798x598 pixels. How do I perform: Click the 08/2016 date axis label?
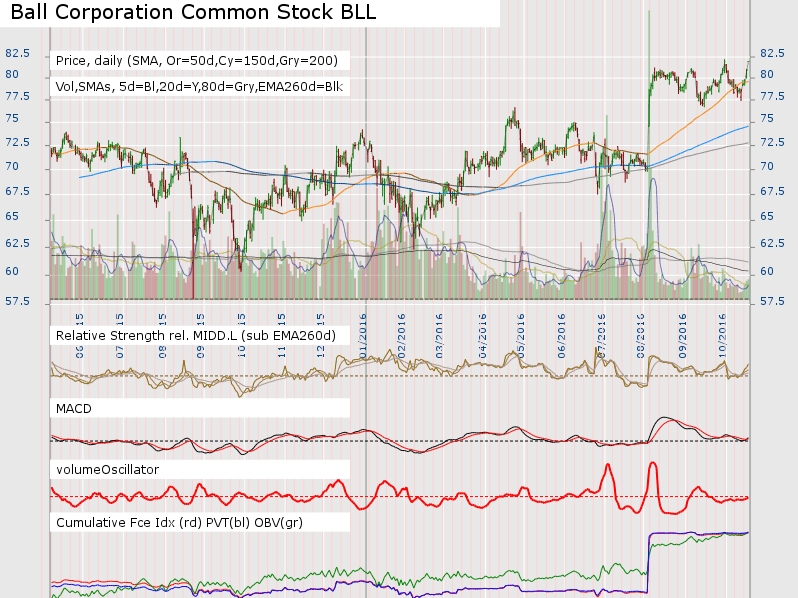tap(640, 336)
